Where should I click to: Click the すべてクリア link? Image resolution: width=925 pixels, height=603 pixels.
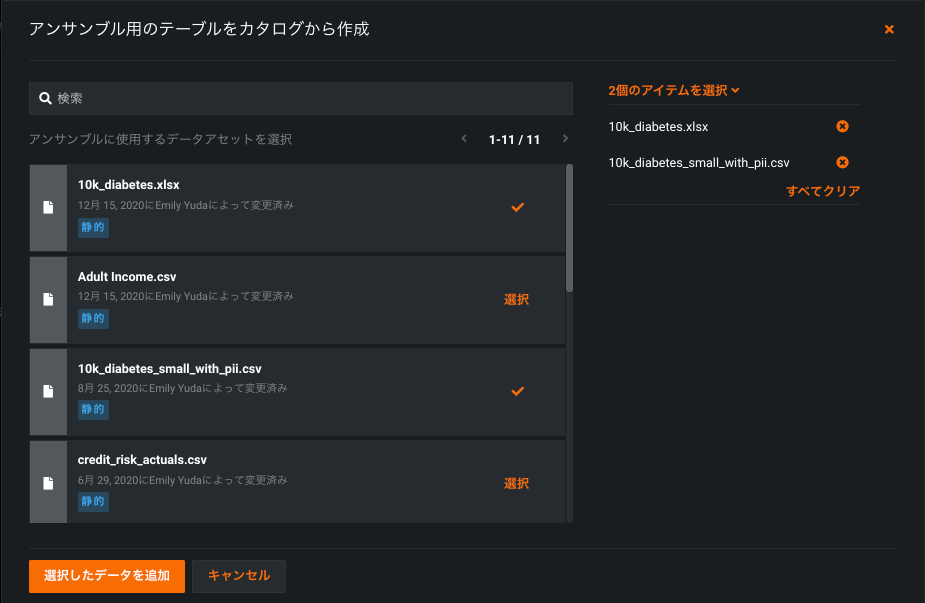point(823,191)
